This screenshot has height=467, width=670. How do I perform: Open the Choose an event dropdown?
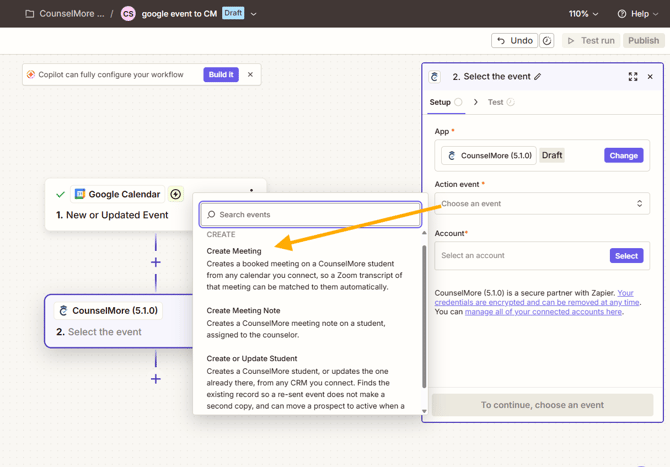(x=542, y=203)
